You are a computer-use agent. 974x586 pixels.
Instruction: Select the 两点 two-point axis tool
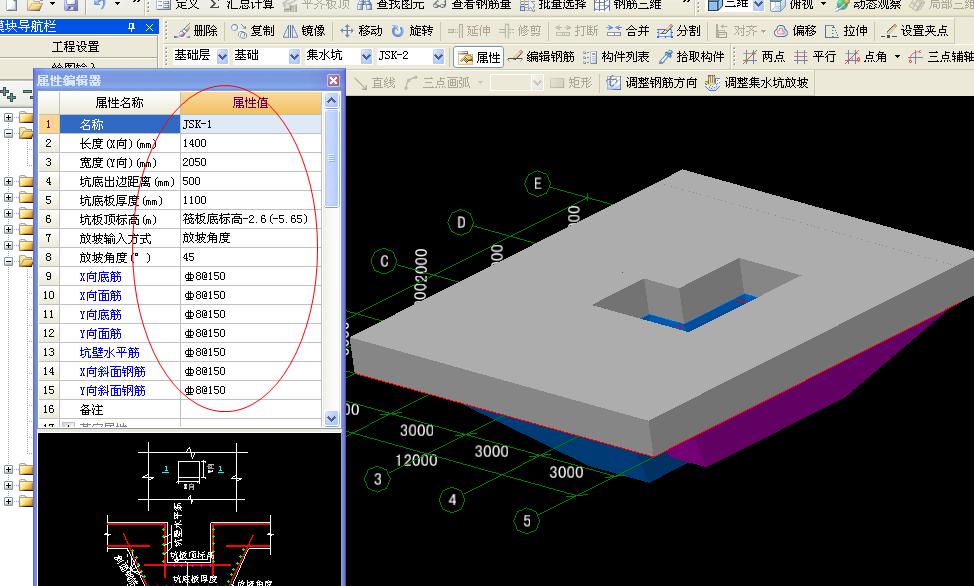point(764,57)
